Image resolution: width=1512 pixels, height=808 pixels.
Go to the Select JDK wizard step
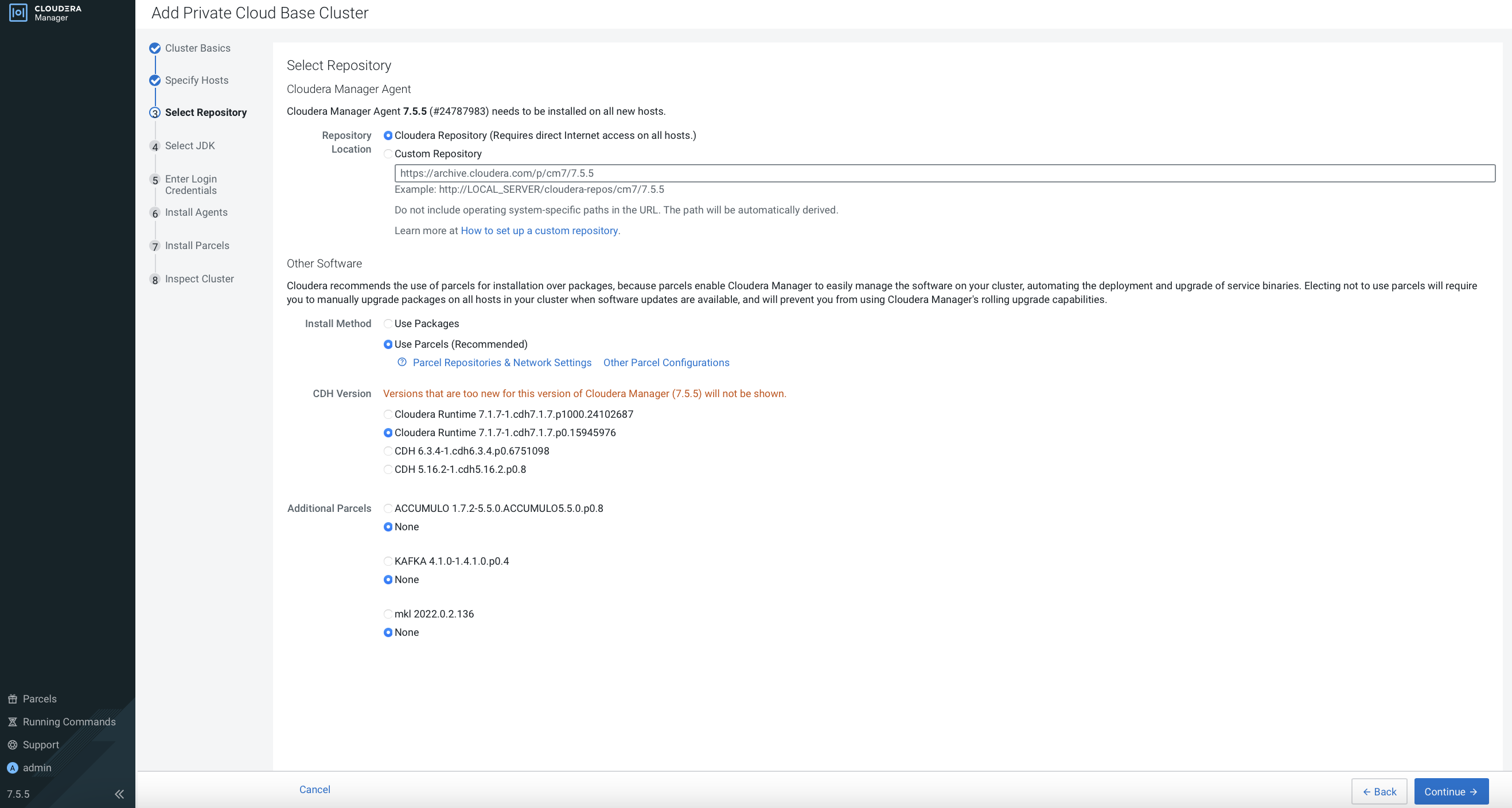pos(190,146)
